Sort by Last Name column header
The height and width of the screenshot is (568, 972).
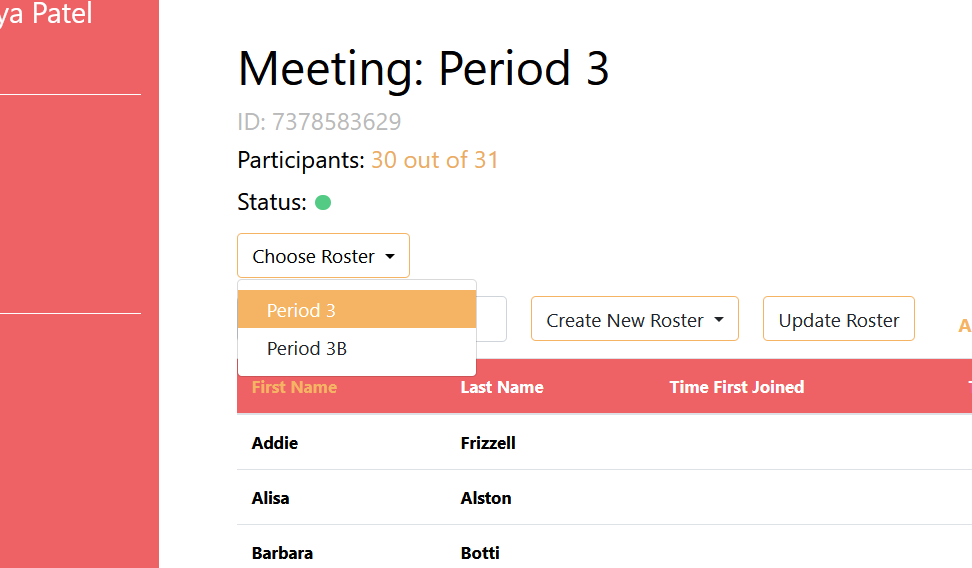pyautogui.click(x=502, y=387)
